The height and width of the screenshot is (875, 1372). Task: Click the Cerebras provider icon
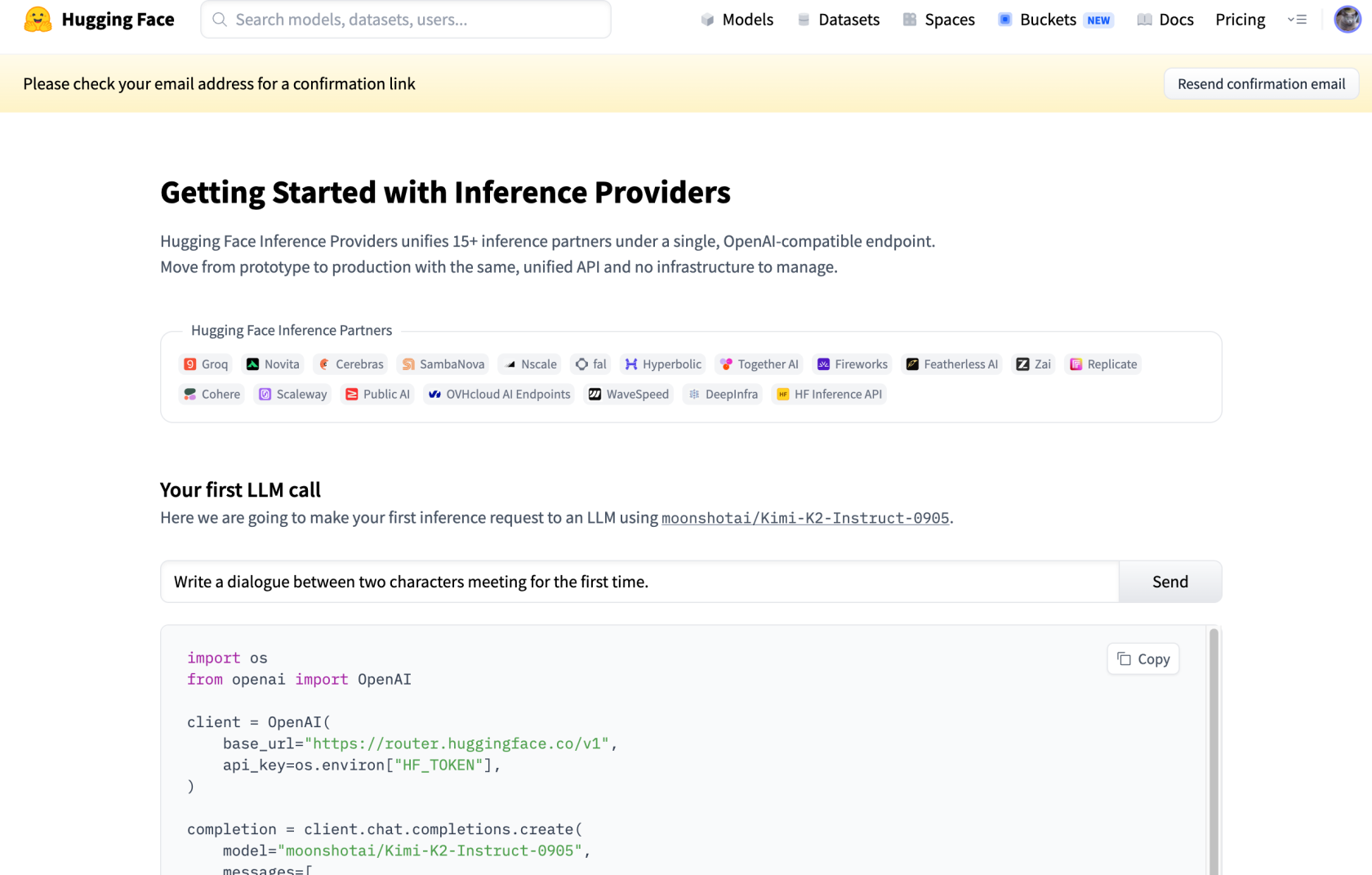324,364
